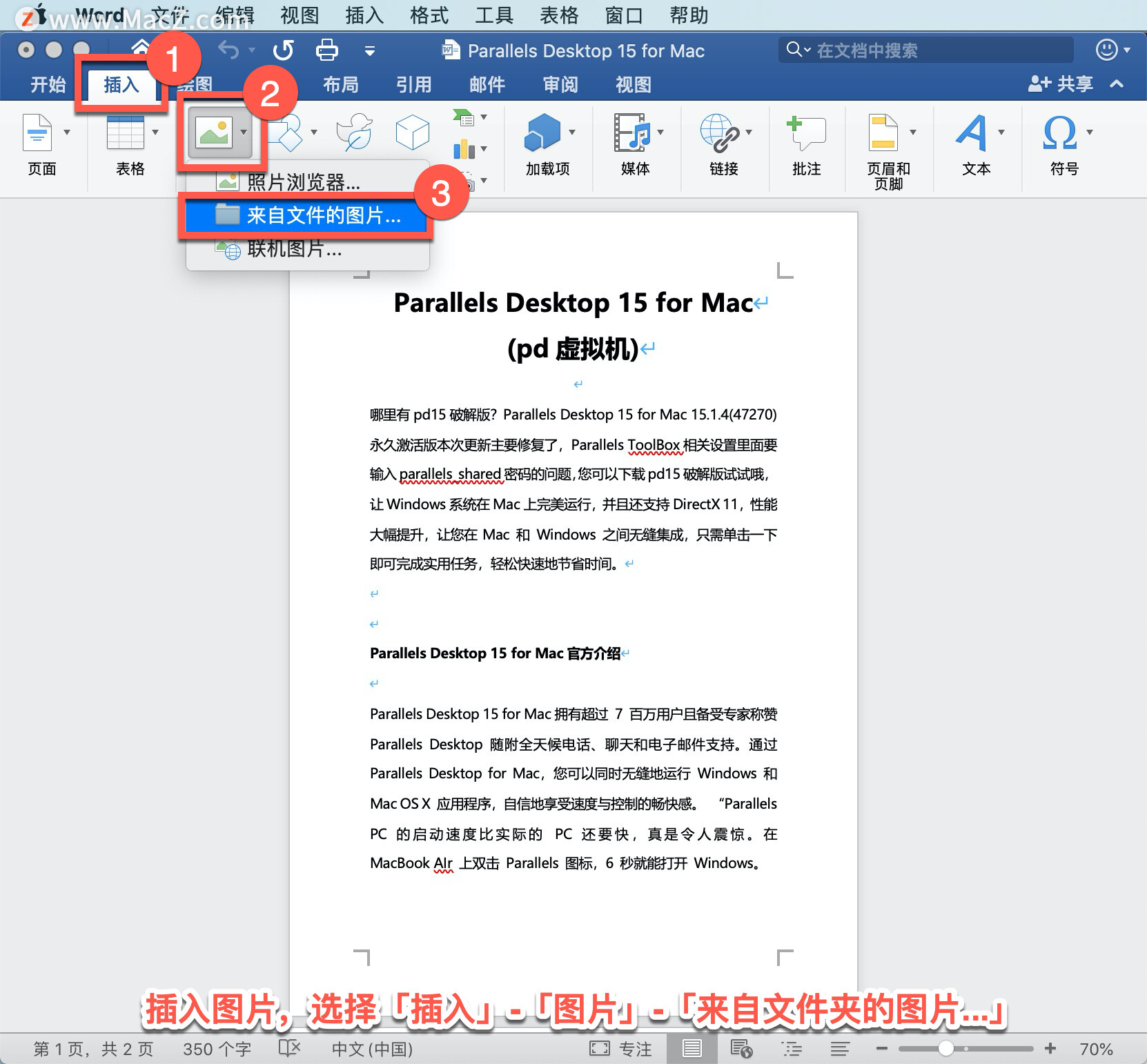Switch to the 开始 ribbon tab
The image size is (1147, 1064).
coord(48,84)
